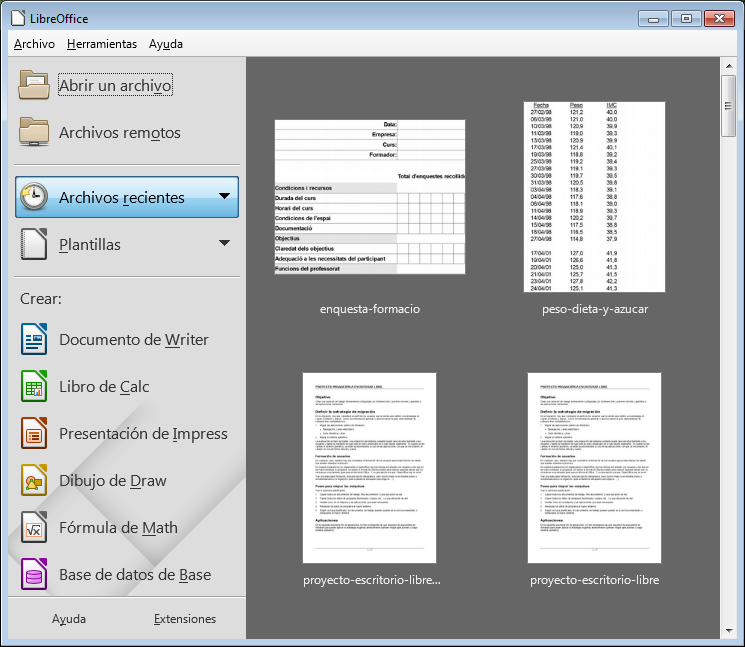Open the peso-dieta-y-azucar thumbnail

594,197
